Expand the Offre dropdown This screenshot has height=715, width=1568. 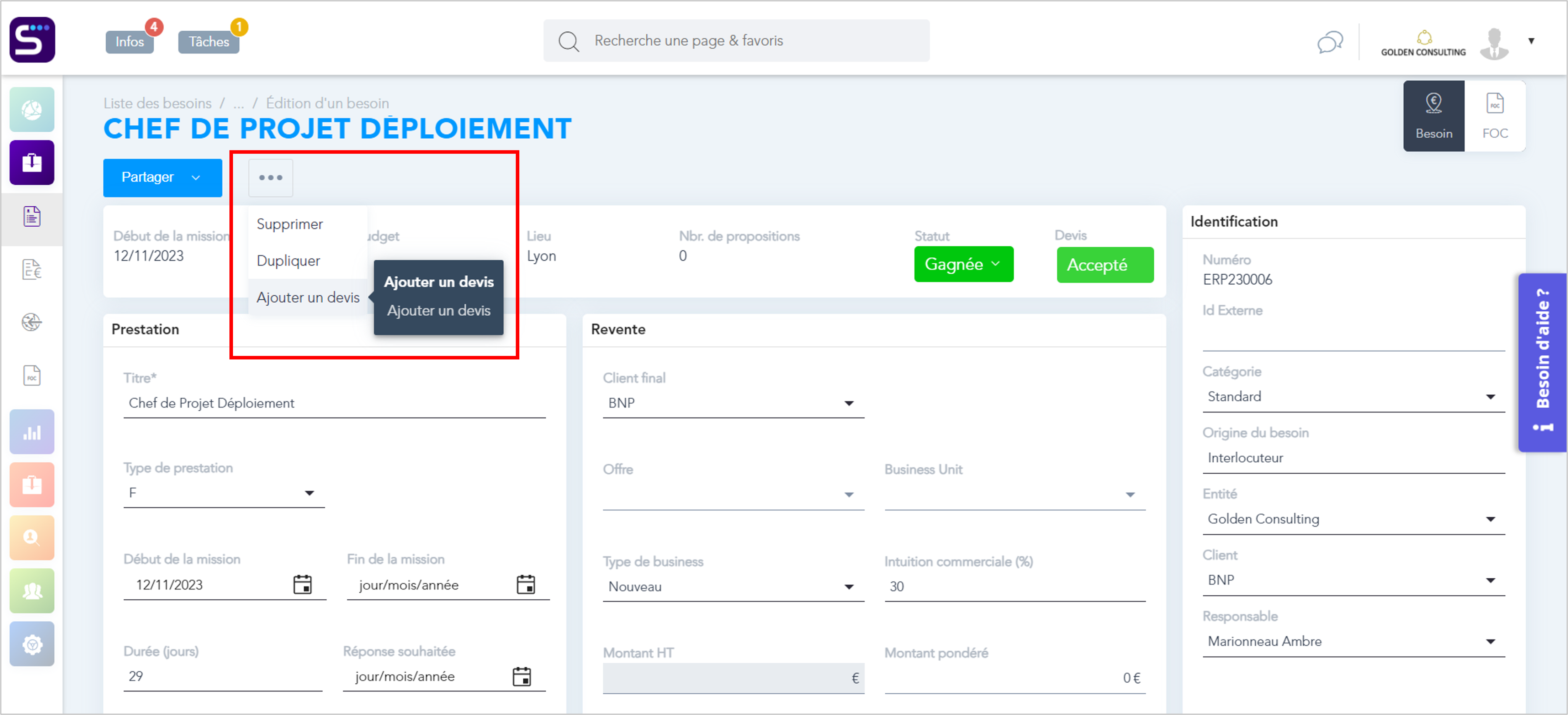pyautogui.click(x=848, y=495)
